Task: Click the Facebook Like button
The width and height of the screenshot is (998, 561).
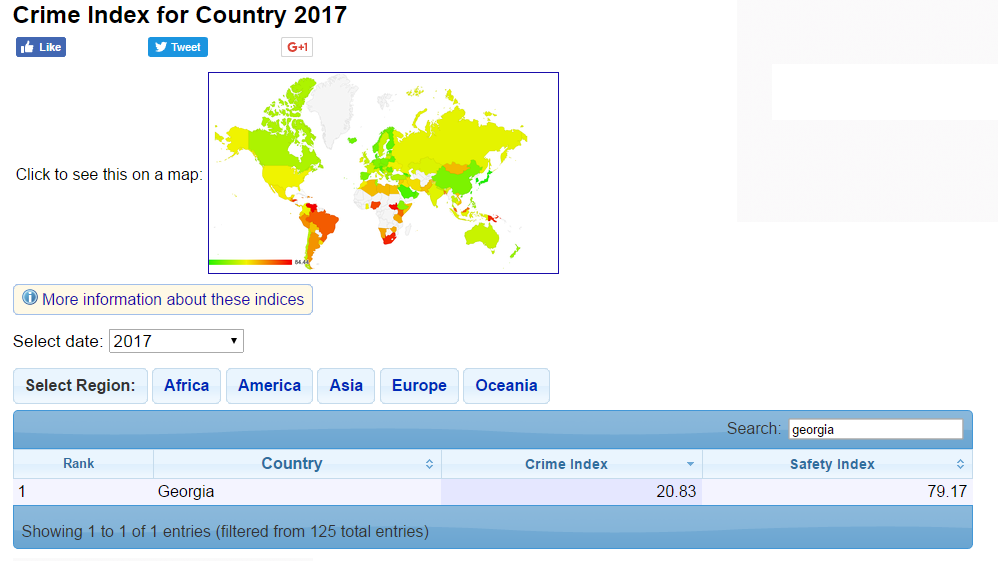Action: coord(41,47)
